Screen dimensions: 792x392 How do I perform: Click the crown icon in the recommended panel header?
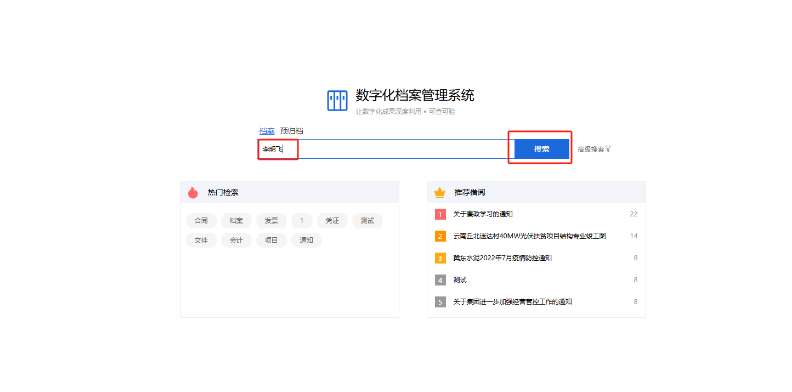[439, 192]
